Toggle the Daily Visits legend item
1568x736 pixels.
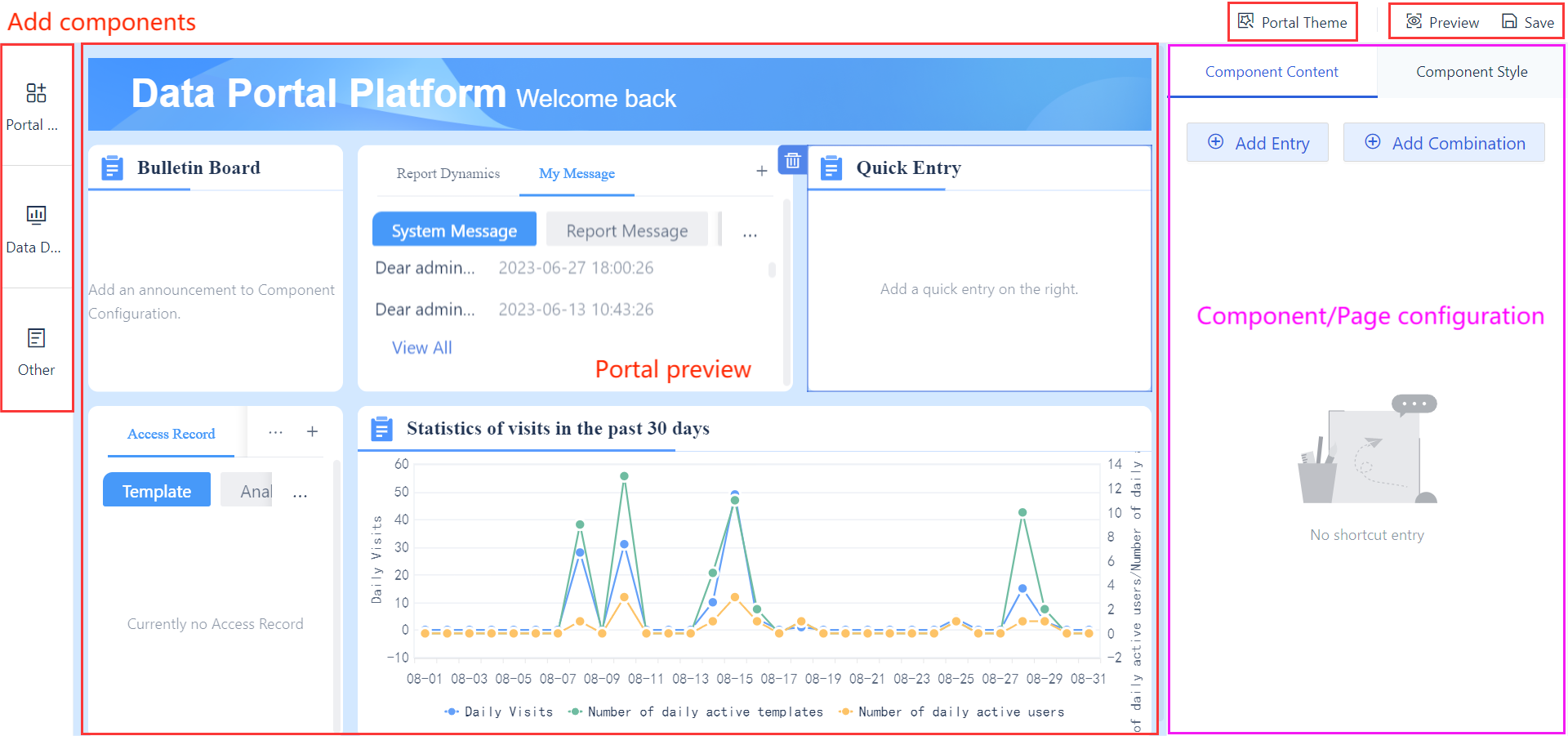click(499, 711)
